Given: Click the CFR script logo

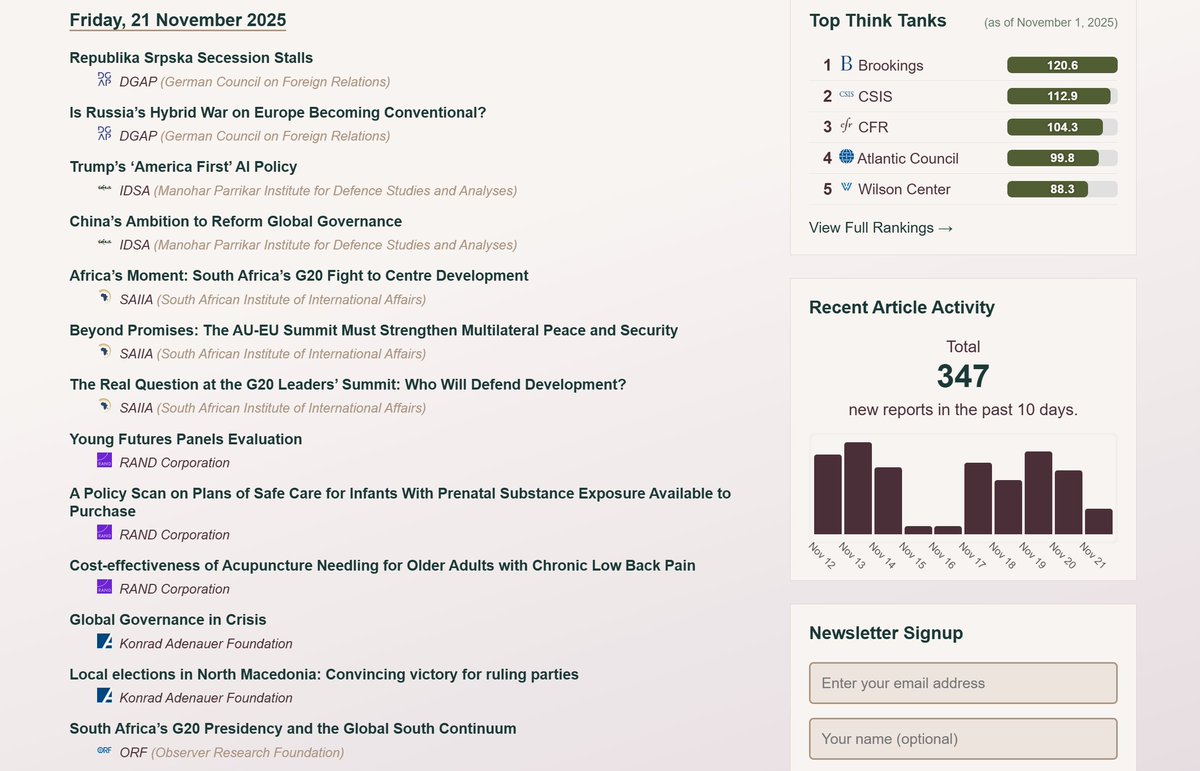Looking at the screenshot, I should [x=846, y=127].
